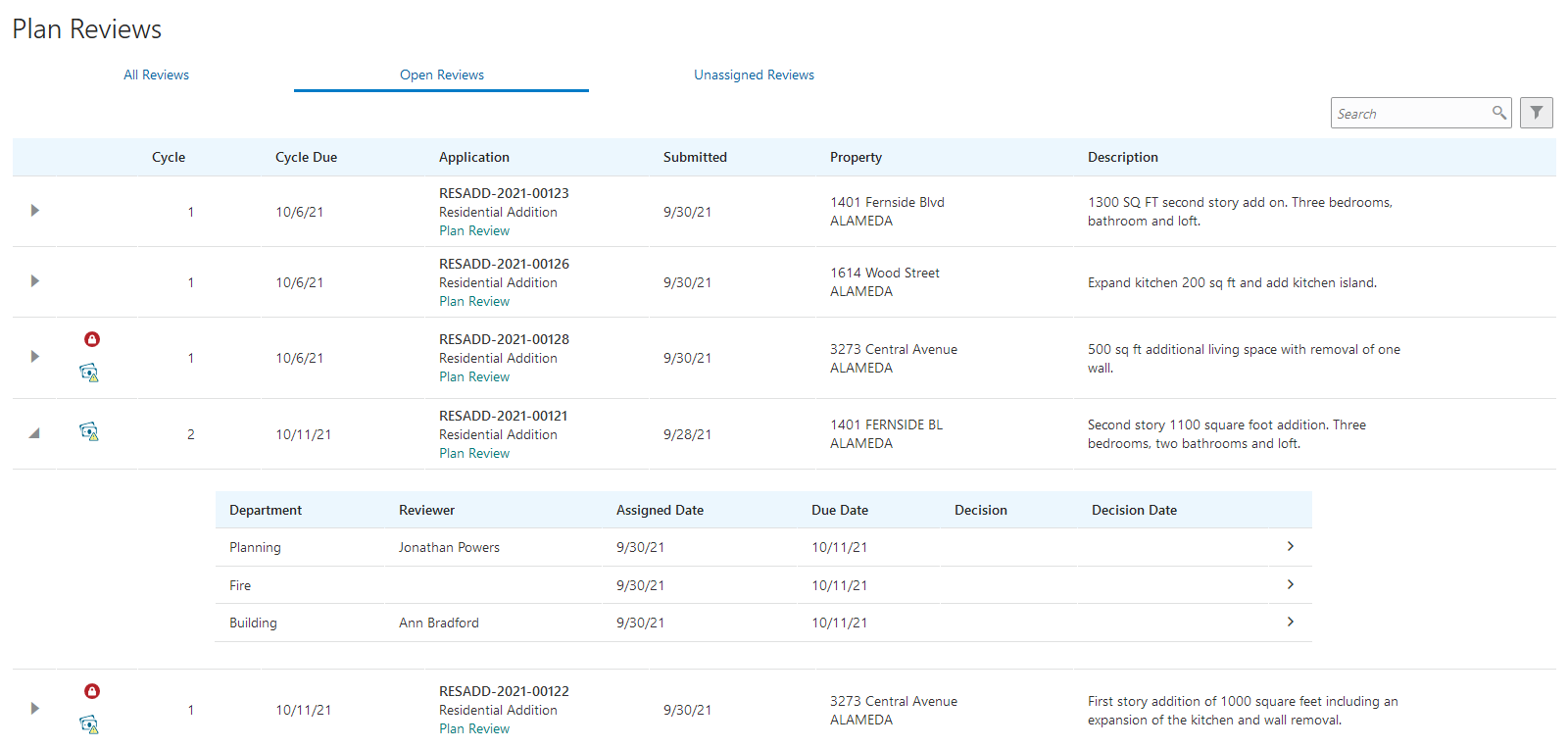The image size is (1568, 748).
Task: Click the Reviewer sub-table header
Action: (426, 510)
